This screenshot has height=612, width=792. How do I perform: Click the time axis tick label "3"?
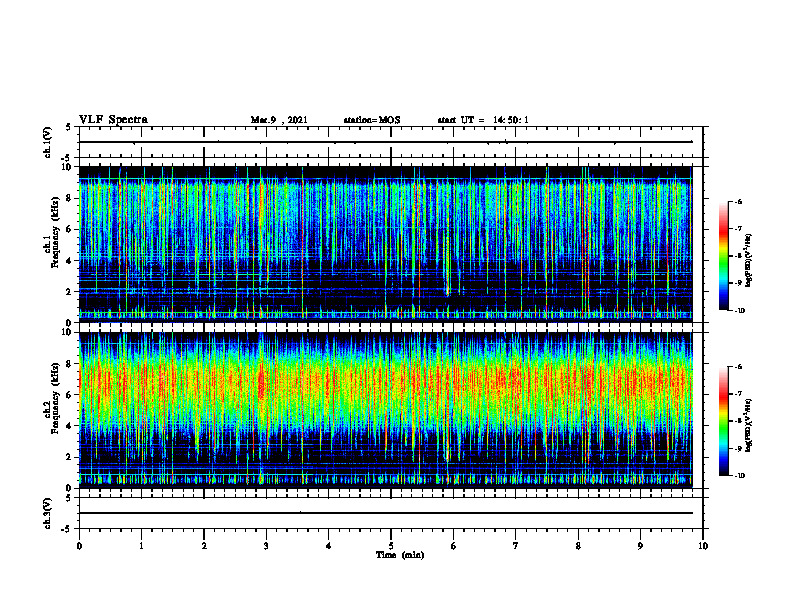[266, 546]
